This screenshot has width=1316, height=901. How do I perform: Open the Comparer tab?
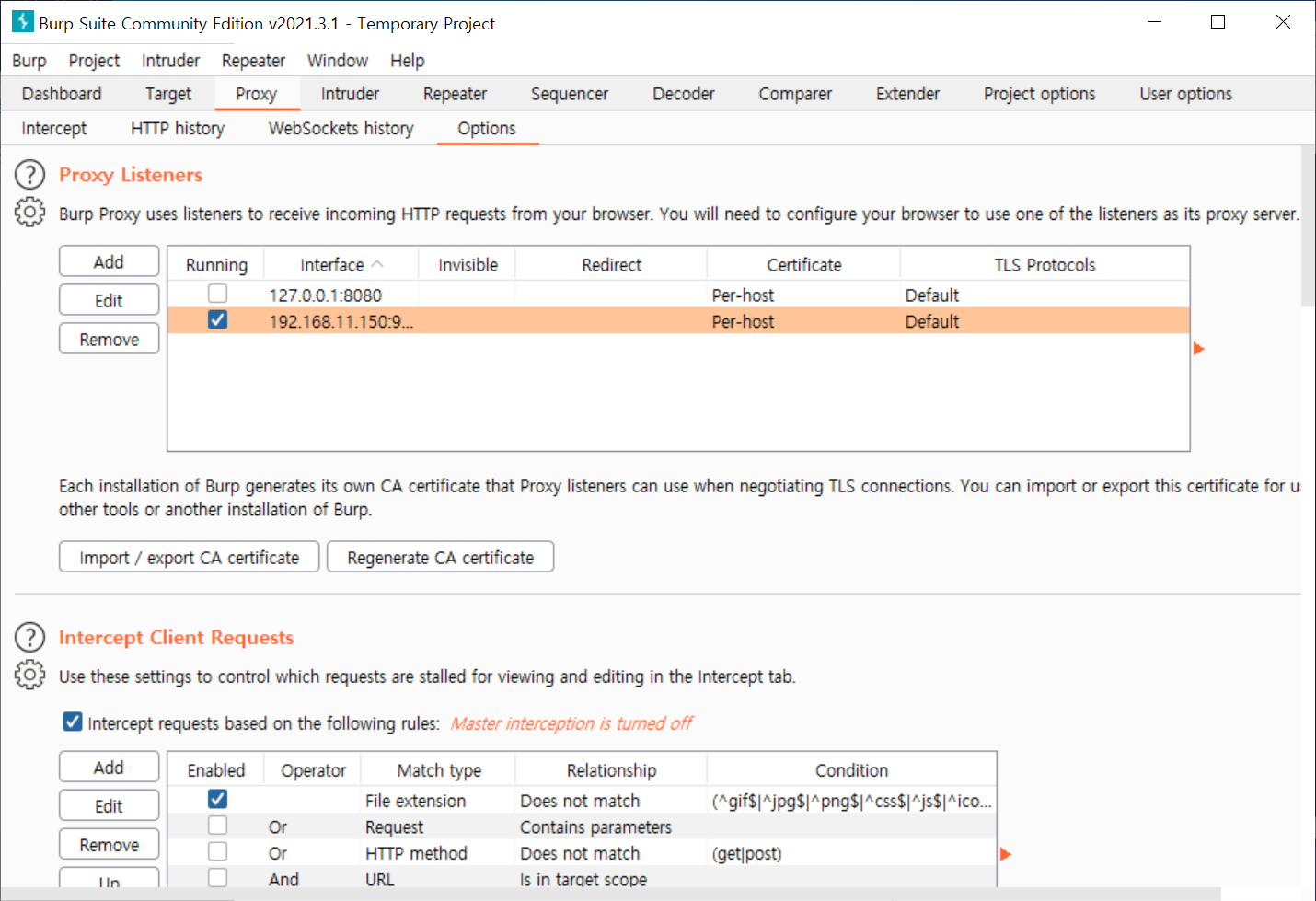(x=795, y=94)
